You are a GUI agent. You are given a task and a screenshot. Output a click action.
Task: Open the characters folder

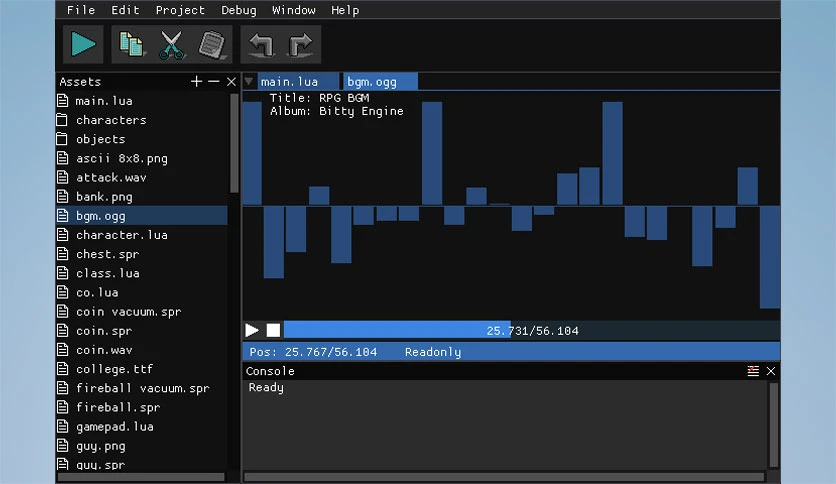click(x=142, y=120)
